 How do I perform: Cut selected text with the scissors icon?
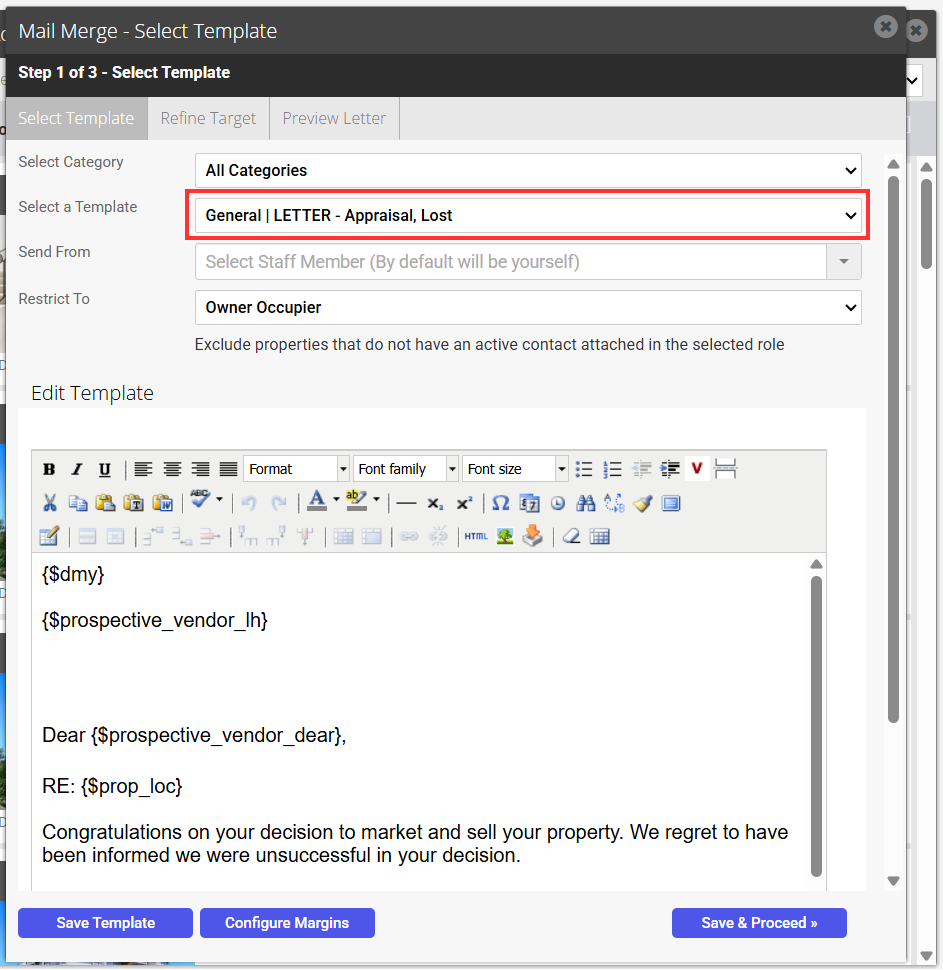(x=50, y=503)
